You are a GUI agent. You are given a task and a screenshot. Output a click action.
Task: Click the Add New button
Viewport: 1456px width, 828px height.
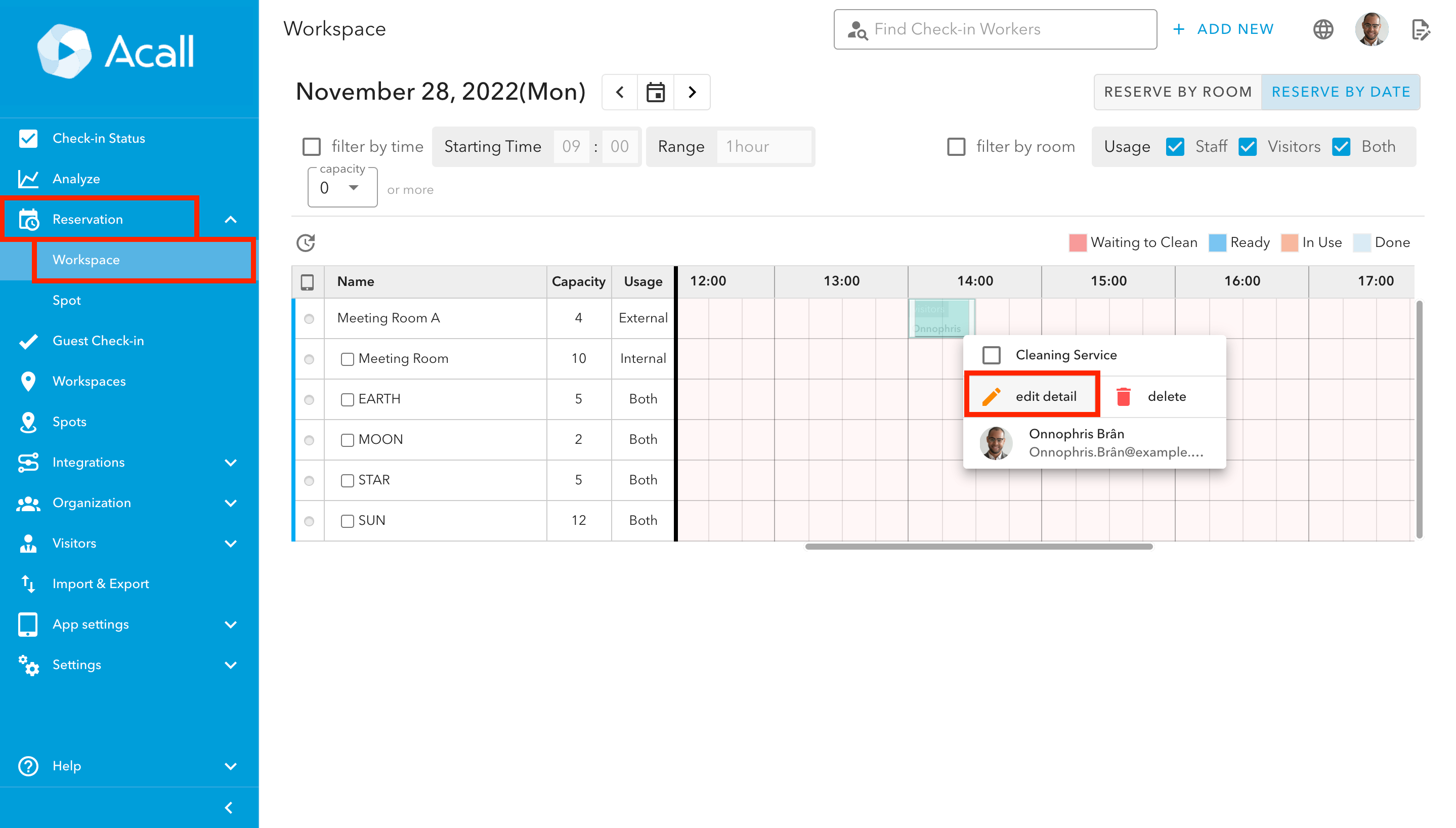(1224, 29)
